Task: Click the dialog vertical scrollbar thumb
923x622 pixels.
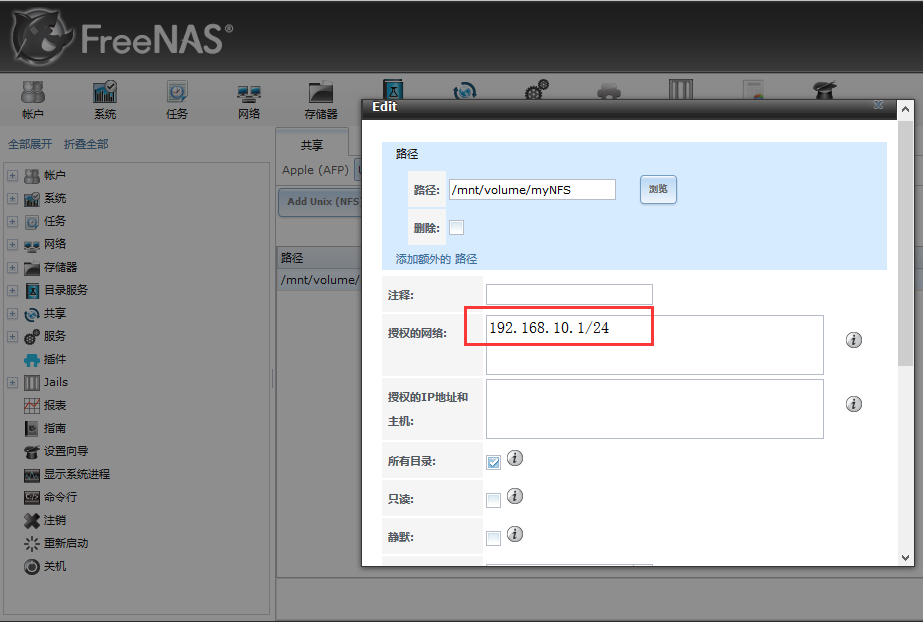Action: 905,242
